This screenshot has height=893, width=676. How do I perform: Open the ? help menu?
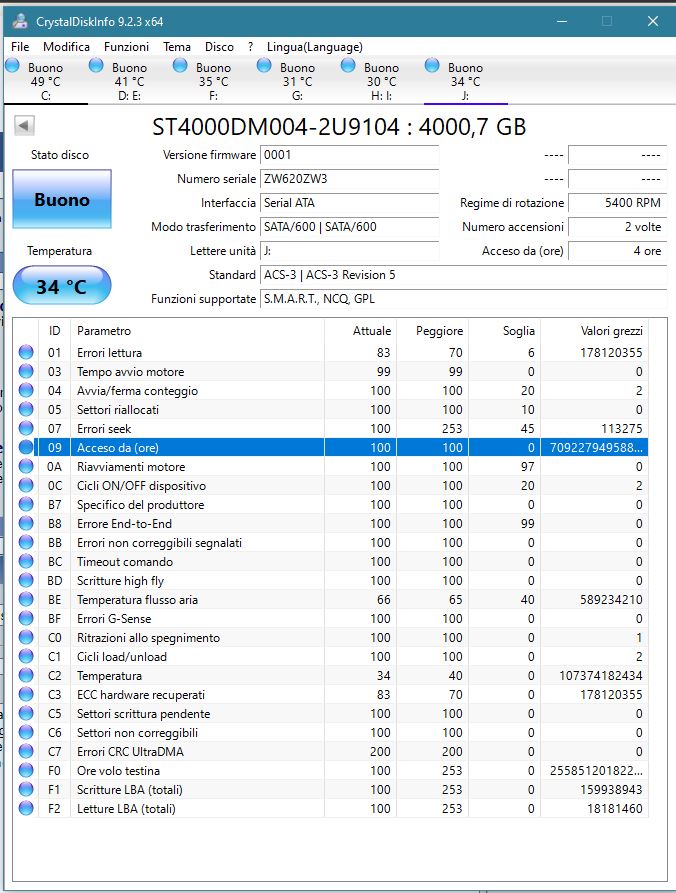point(251,47)
